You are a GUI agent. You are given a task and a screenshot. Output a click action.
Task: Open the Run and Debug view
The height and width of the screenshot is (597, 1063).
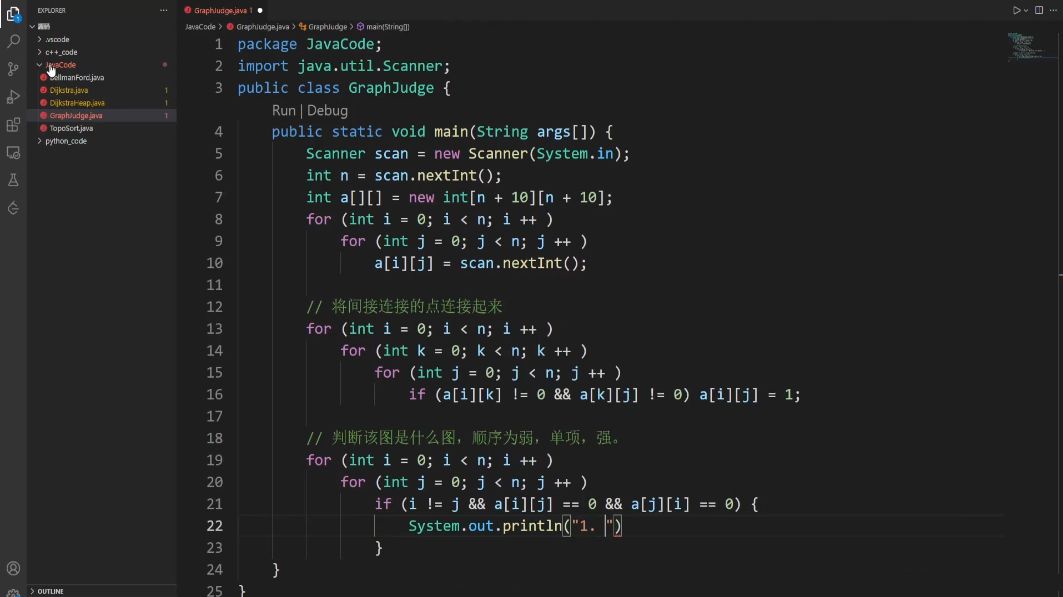point(13,97)
